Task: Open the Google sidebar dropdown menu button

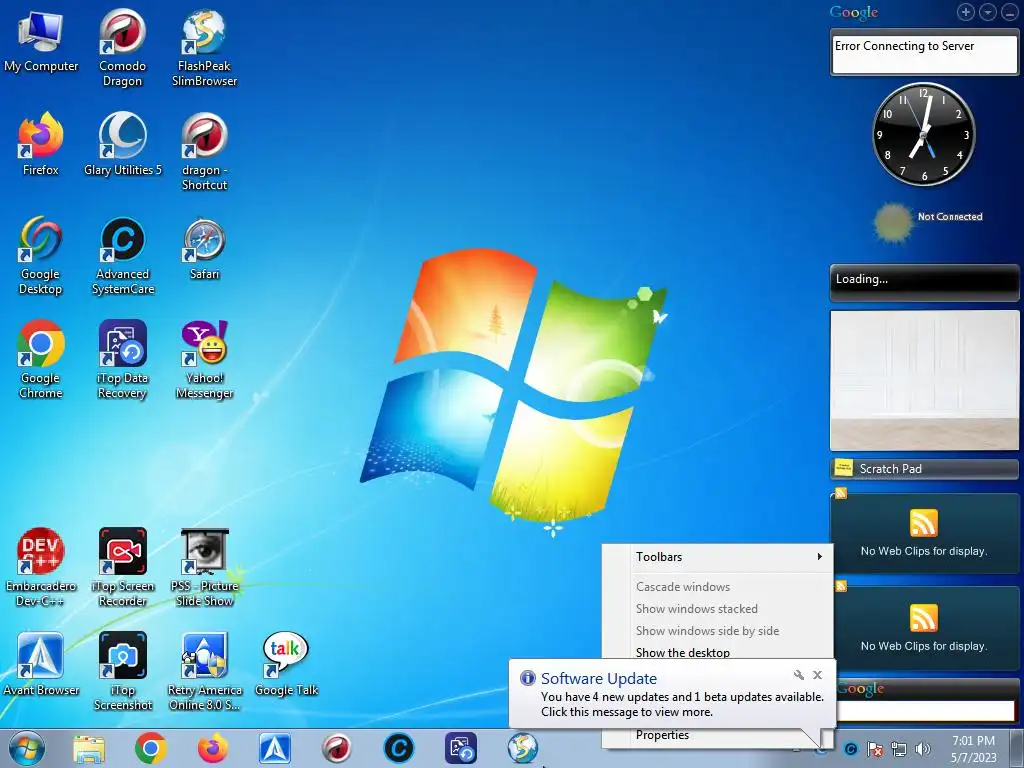Action: point(988,12)
